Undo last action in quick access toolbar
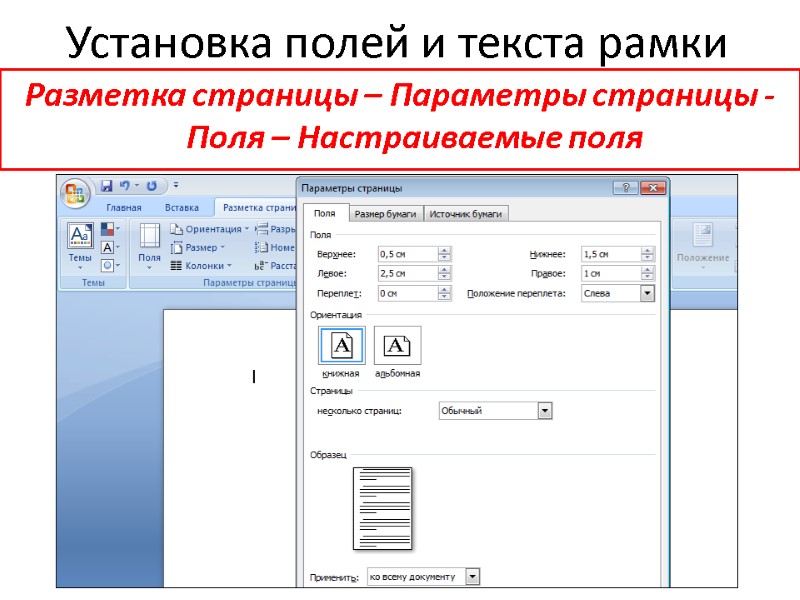 (124, 186)
